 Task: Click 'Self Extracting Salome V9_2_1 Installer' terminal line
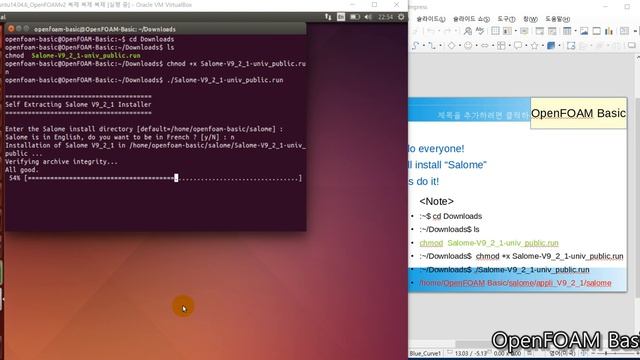[x=78, y=104]
